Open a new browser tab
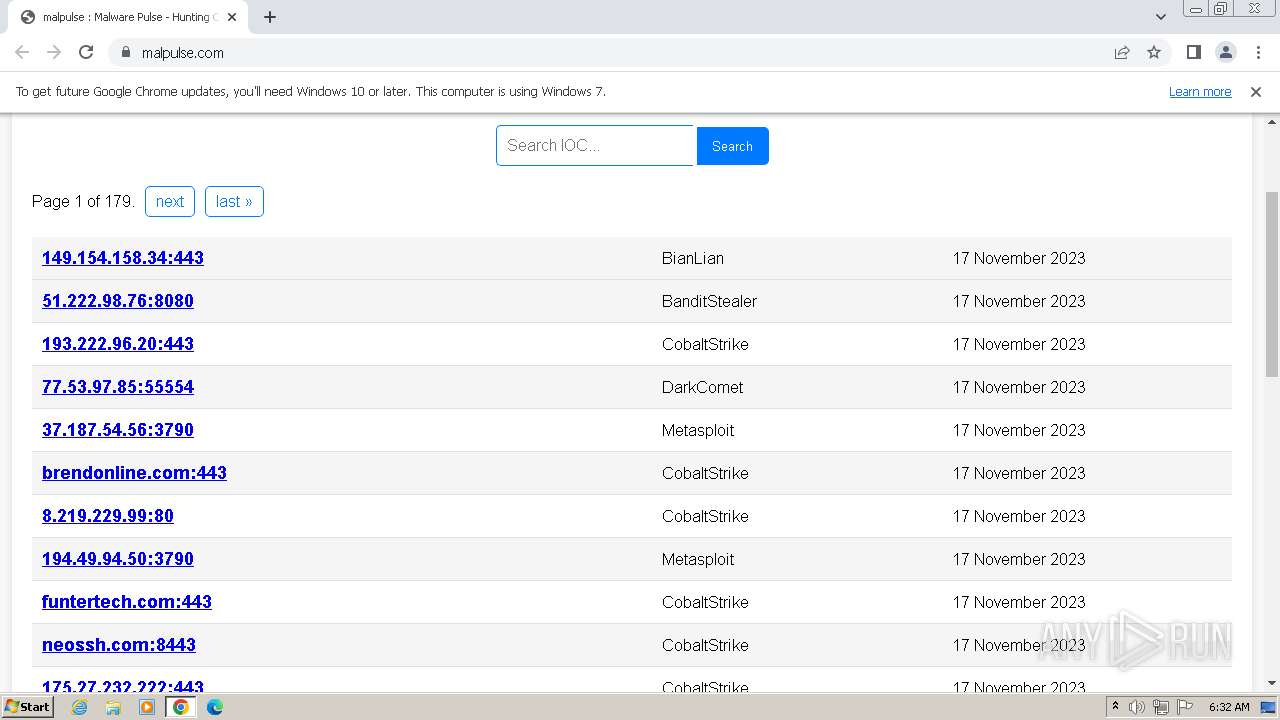 (270, 17)
